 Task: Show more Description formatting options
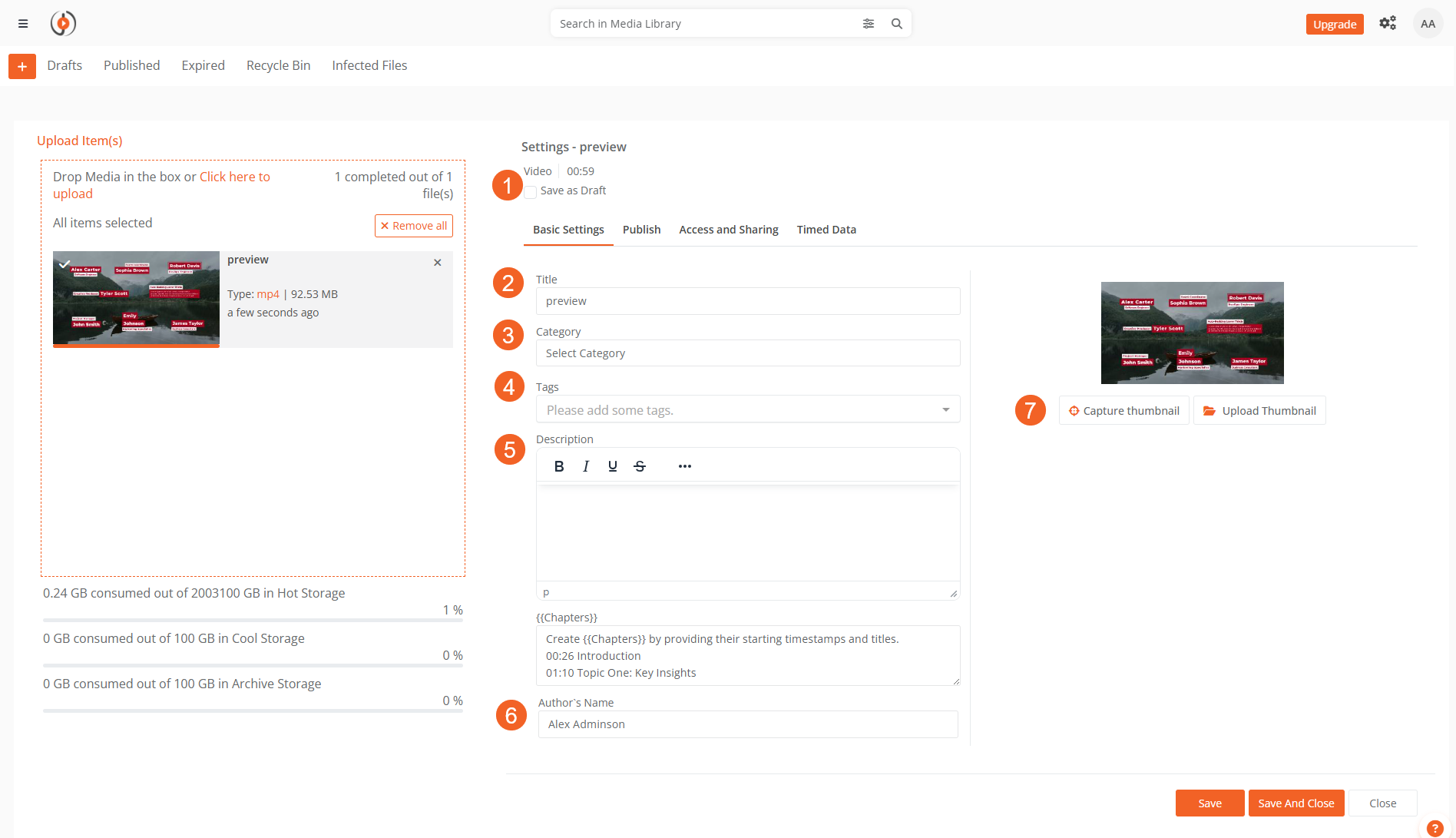pos(684,466)
